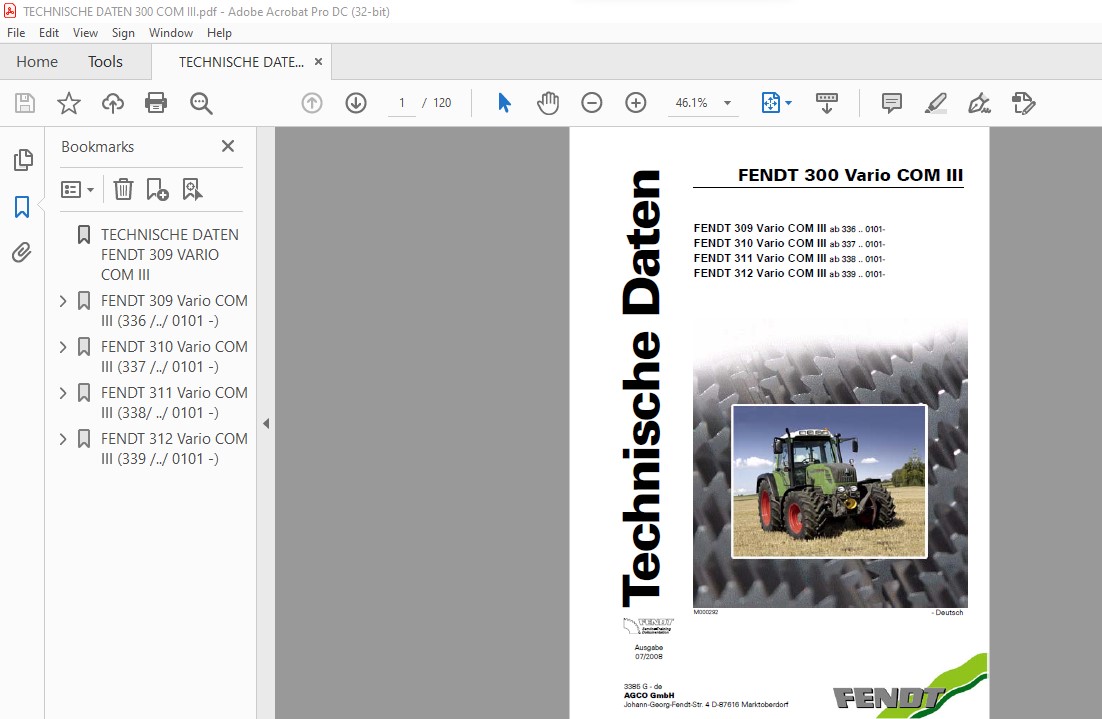Screen dimensions: 1102x719
Task: Open the View menu
Action: [85, 33]
